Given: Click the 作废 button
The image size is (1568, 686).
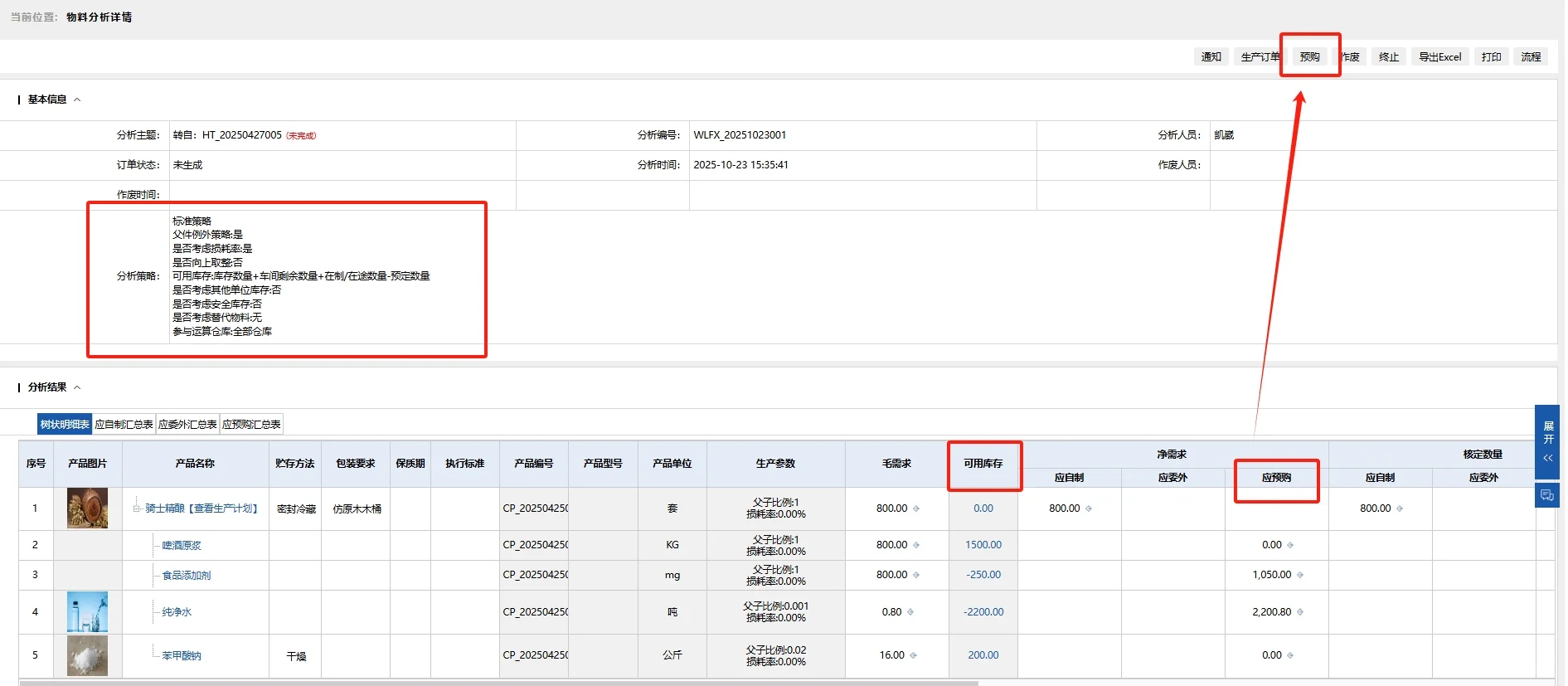Looking at the screenshot, I should click(1351, 57).
